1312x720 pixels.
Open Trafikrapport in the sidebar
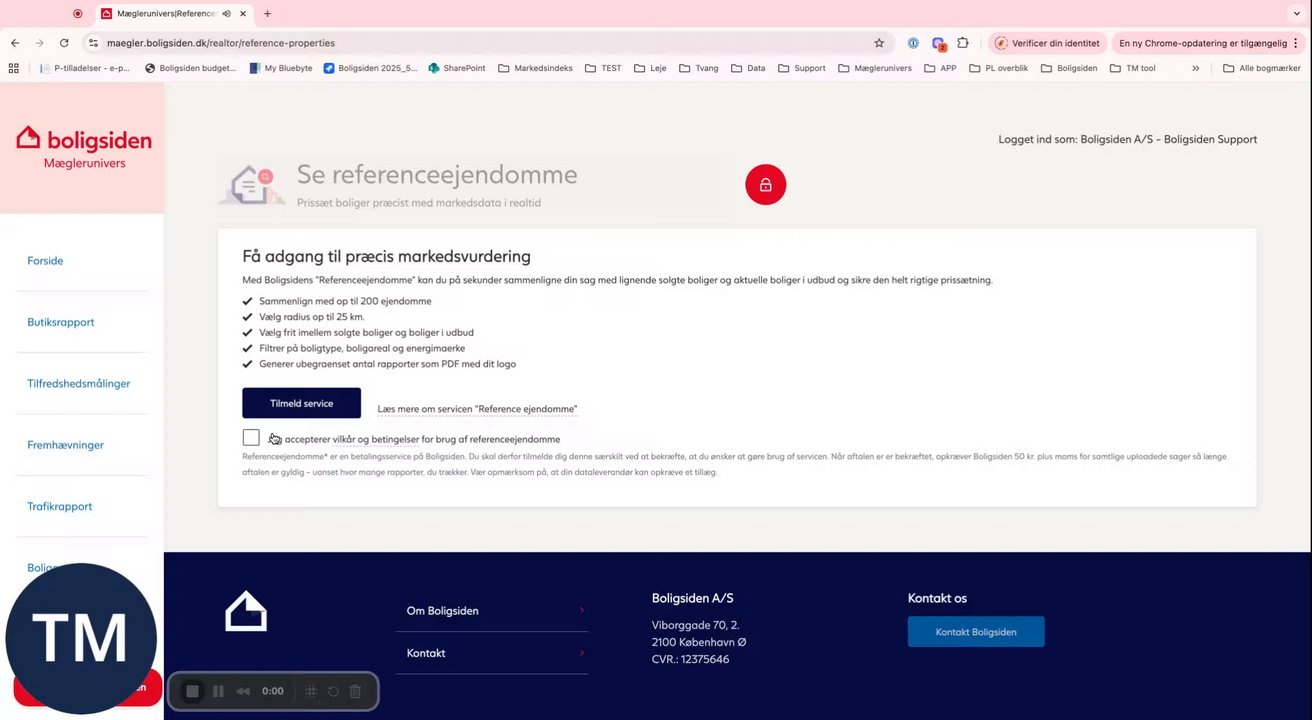pos(60,507)
